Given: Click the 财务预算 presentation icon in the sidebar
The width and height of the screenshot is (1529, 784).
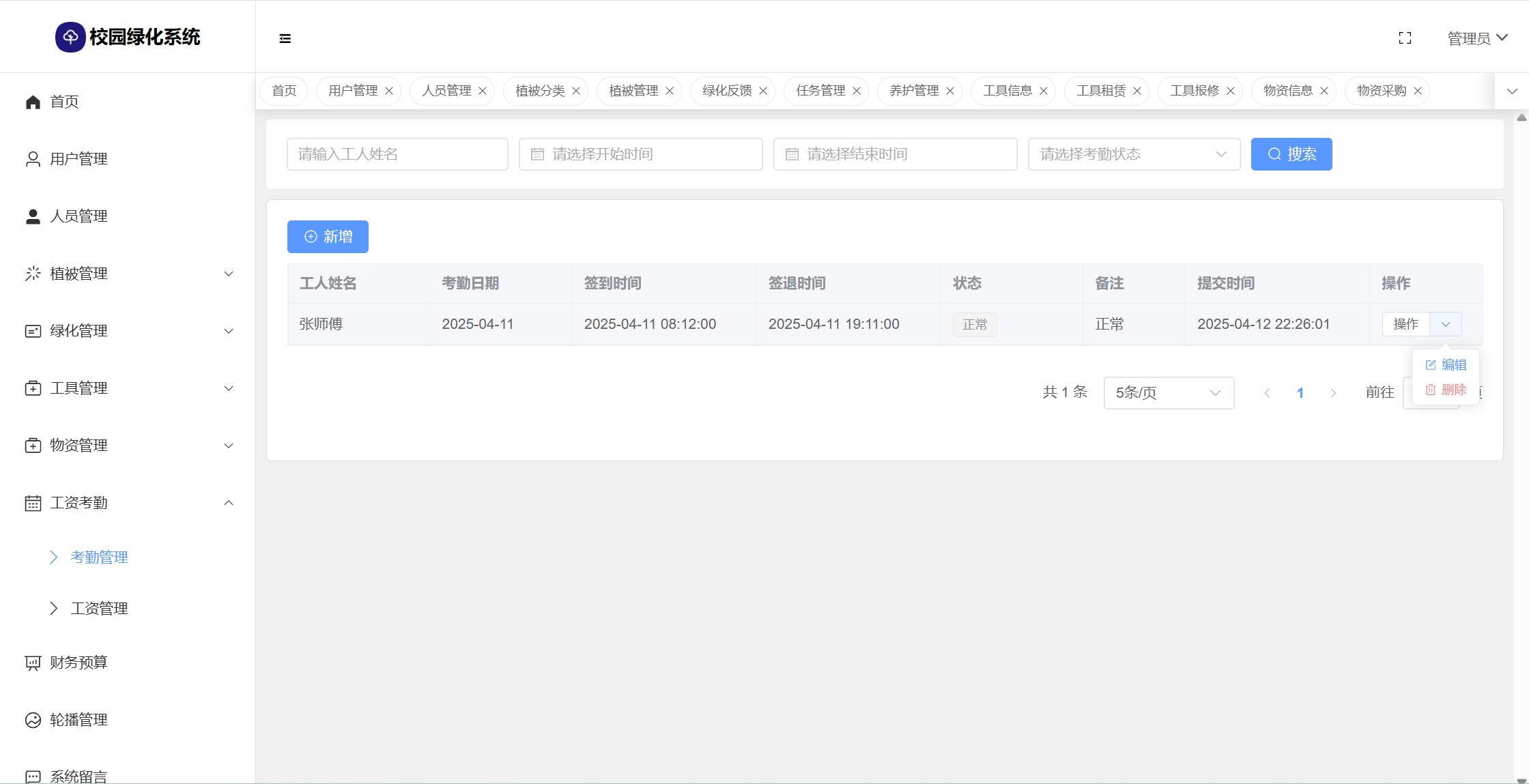Looking at the screenshot, I should point(33,663).
